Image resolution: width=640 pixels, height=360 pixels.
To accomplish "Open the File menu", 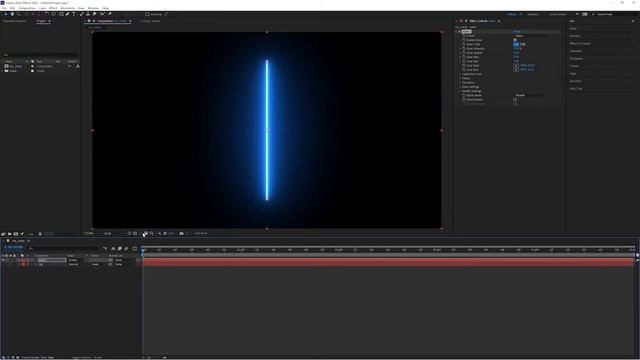I will pyautogui.click(x=4, y=8).
